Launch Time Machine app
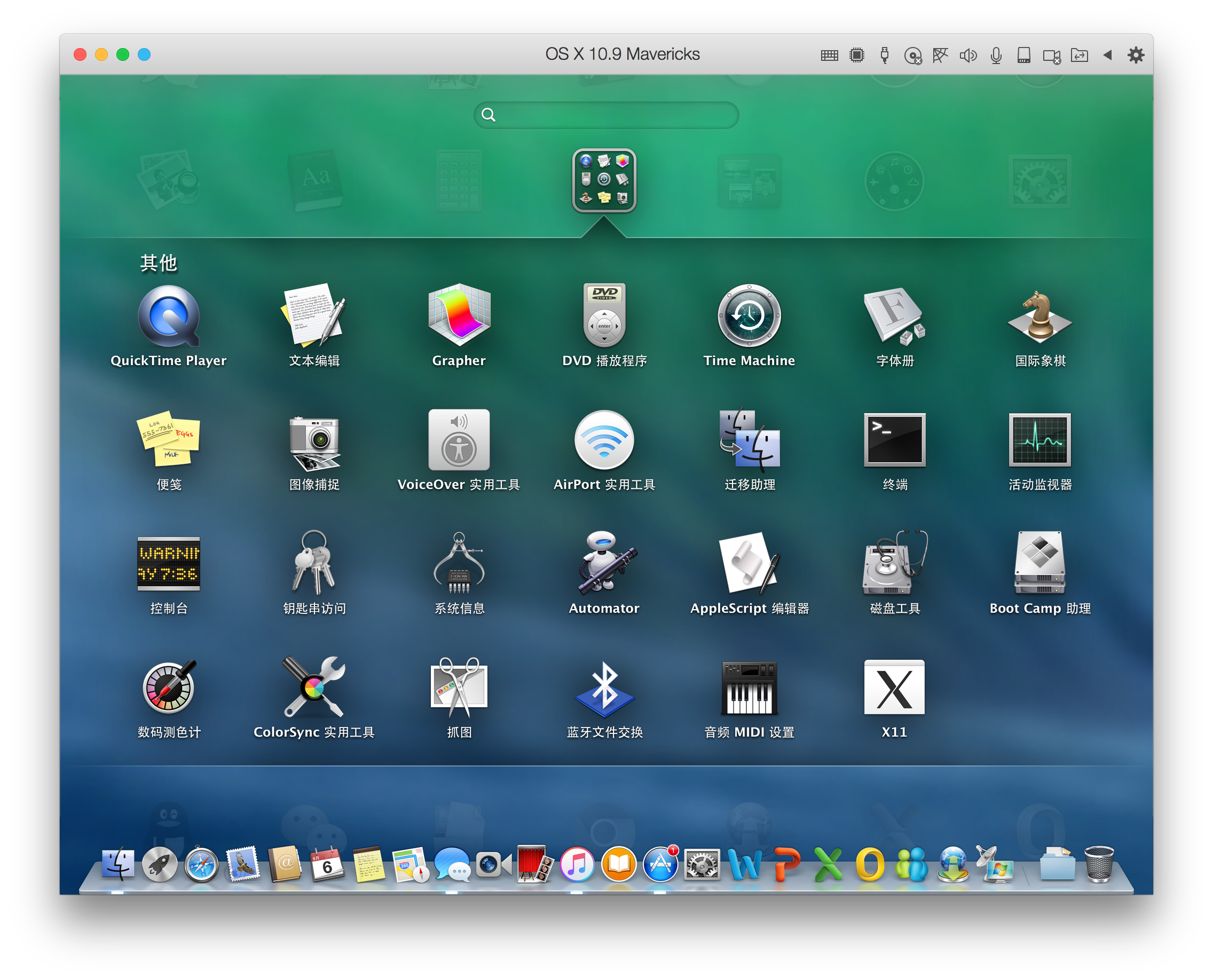 point(749,316)
